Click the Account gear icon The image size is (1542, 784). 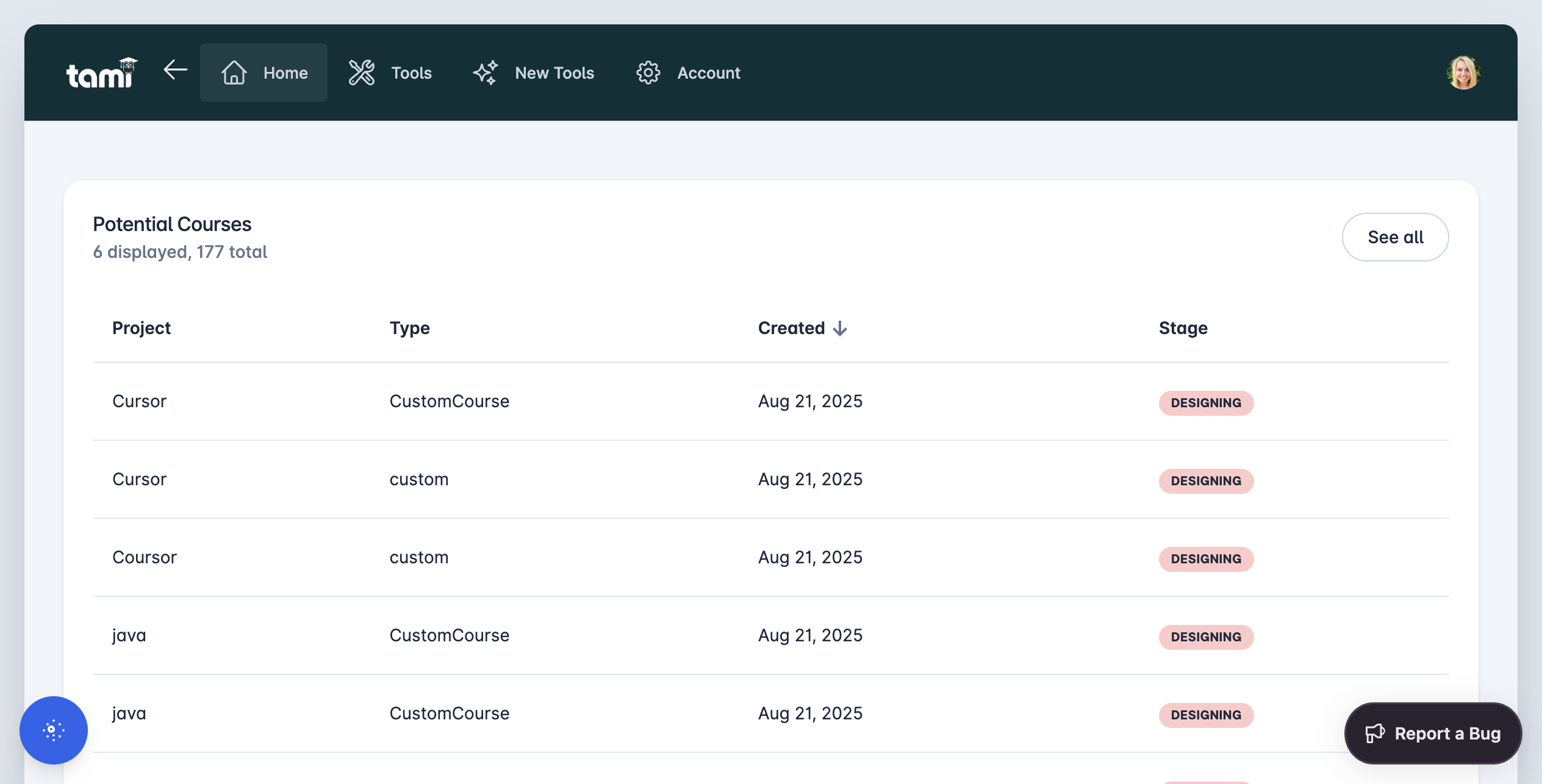click(648, 73)
